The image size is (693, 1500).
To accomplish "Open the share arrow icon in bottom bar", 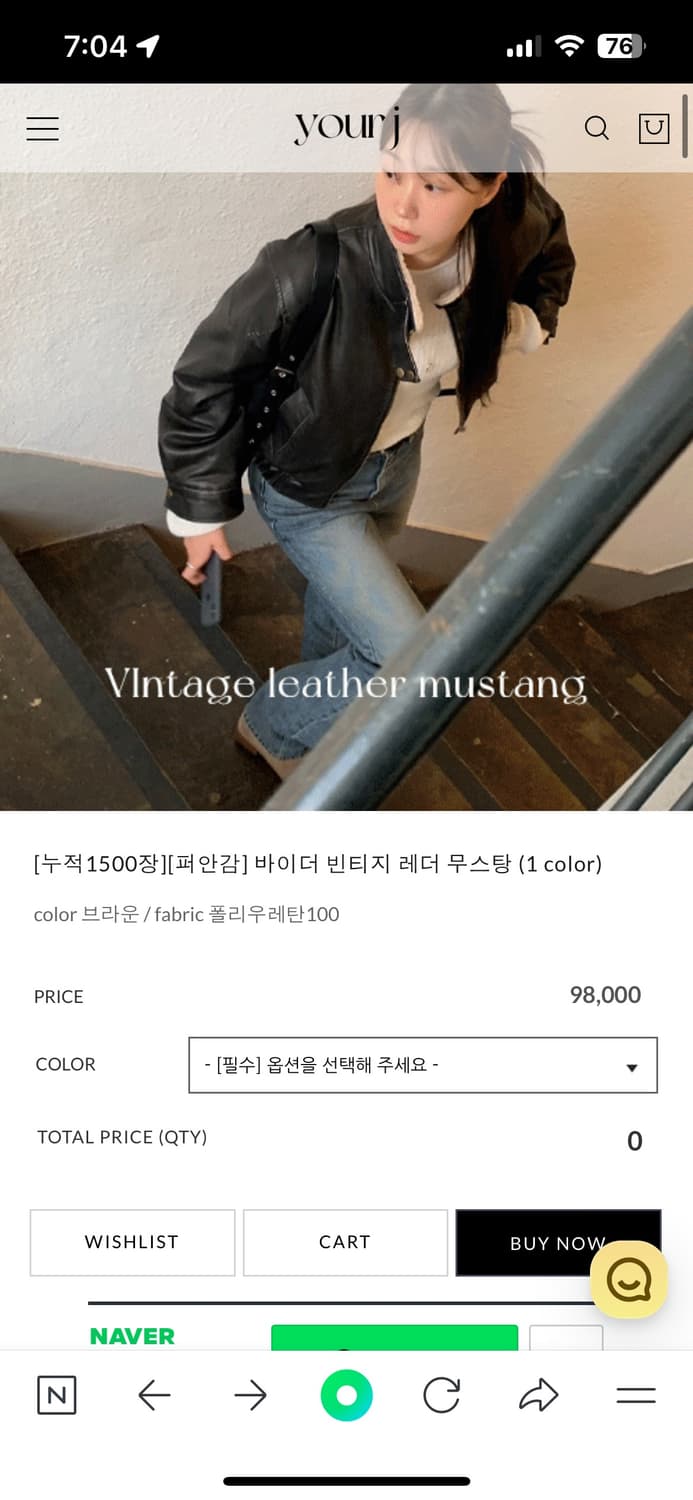I will 538,1393.
